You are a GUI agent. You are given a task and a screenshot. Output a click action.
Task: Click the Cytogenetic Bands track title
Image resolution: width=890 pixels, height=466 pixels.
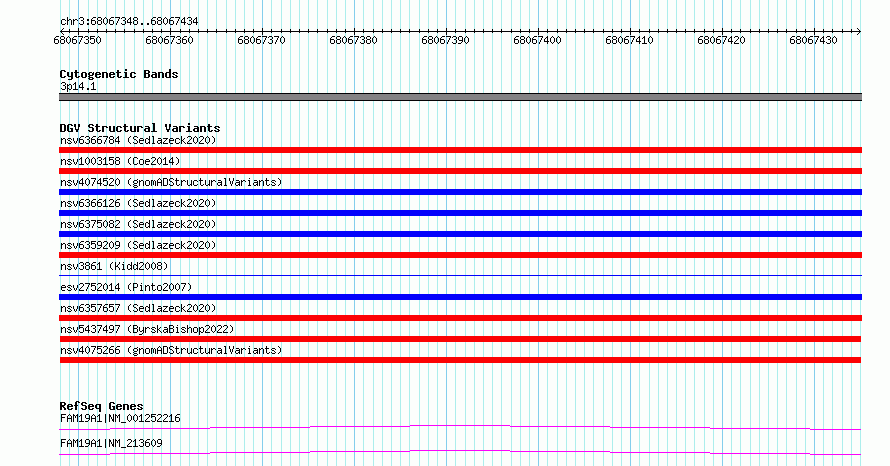(119, 74)
